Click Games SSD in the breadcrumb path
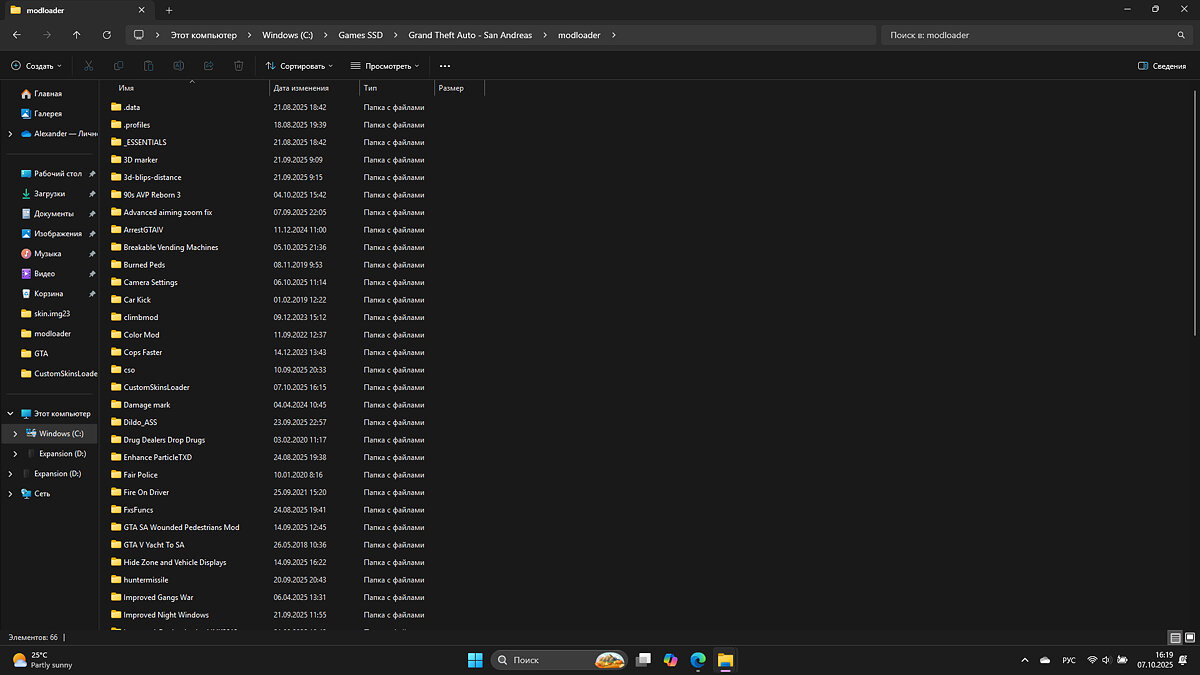 coord(360,35)
